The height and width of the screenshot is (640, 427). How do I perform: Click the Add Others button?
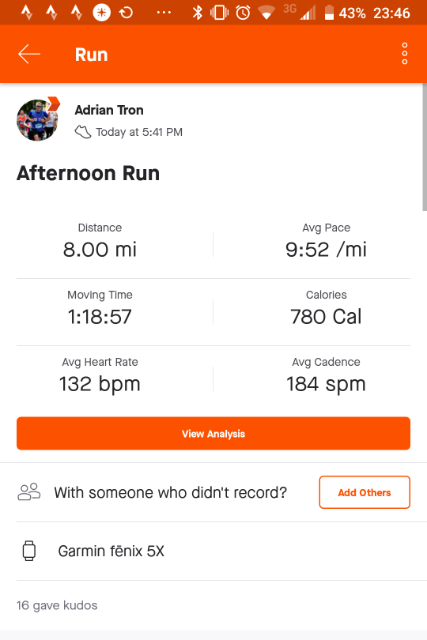365,492
